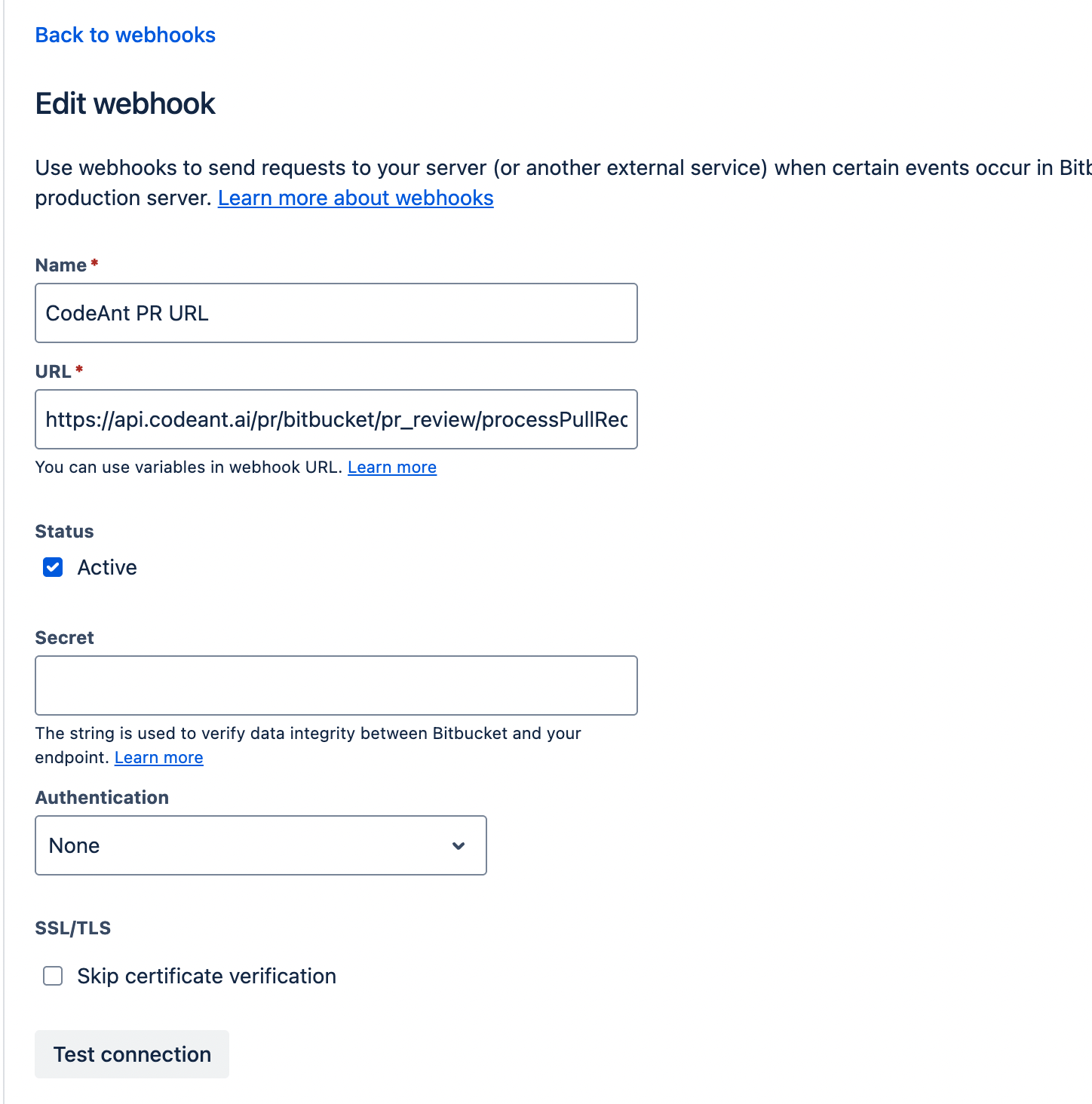Open the Learn more link about data integrity

(x=158, y=757)
